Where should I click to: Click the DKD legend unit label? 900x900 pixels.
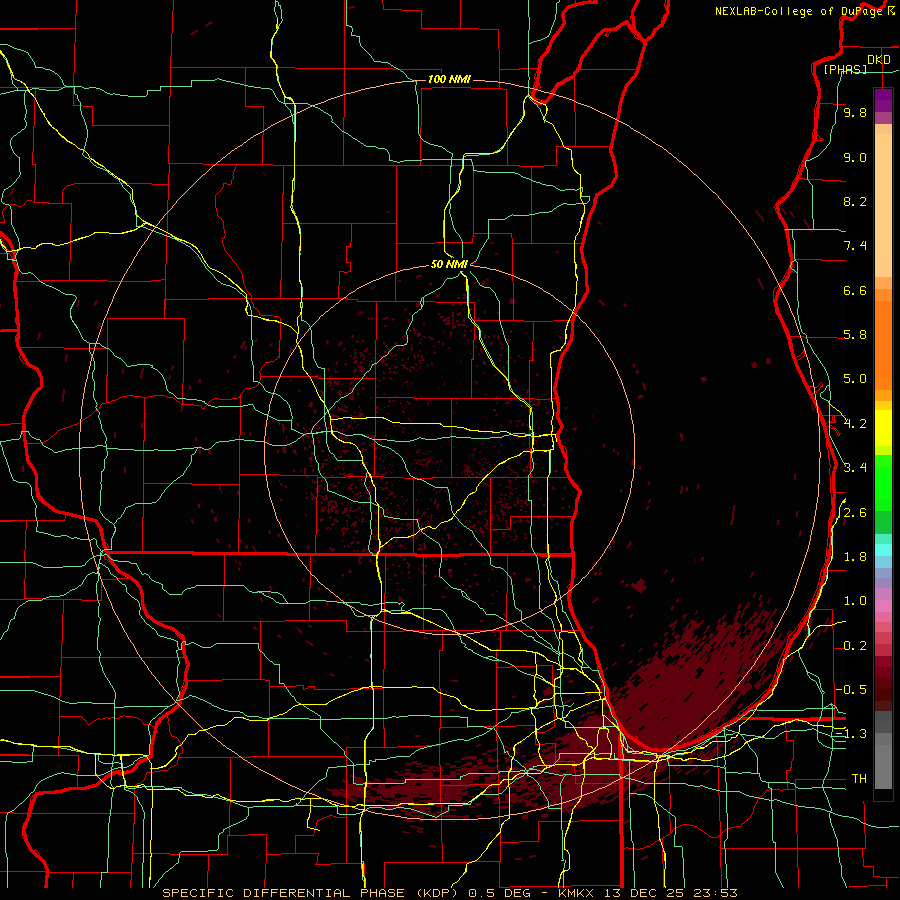tap(879, 60)
